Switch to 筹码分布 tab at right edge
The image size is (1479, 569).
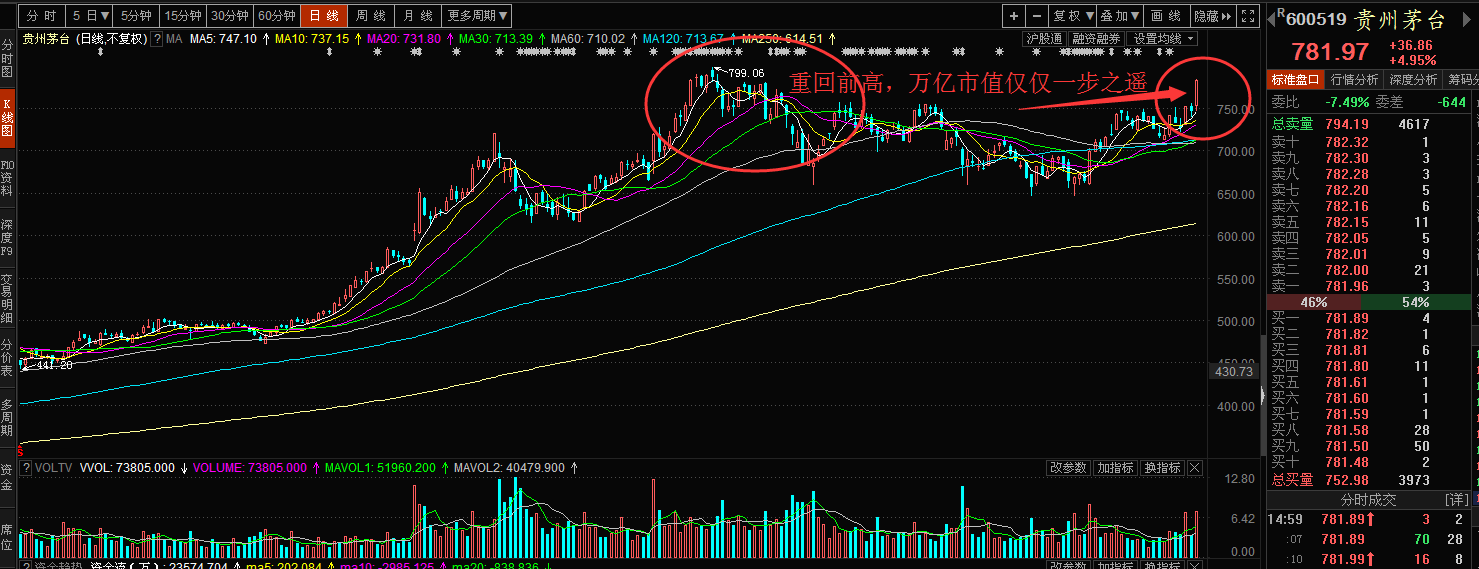coord(1461,80)
